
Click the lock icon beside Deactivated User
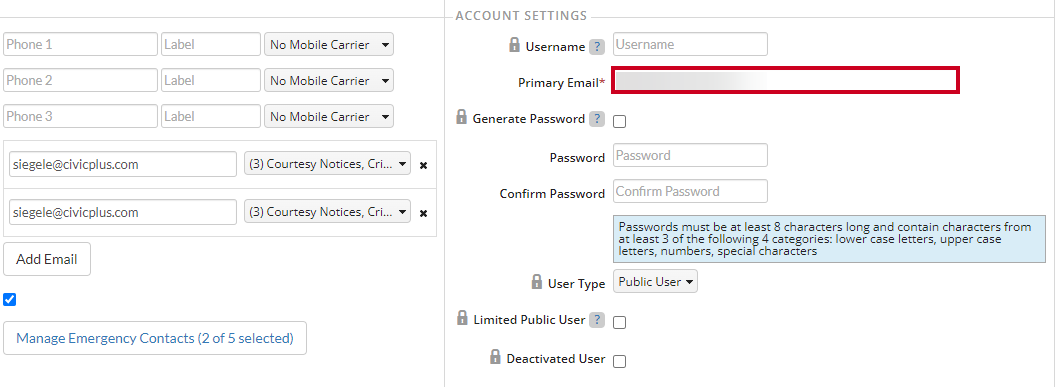point(495,356)
